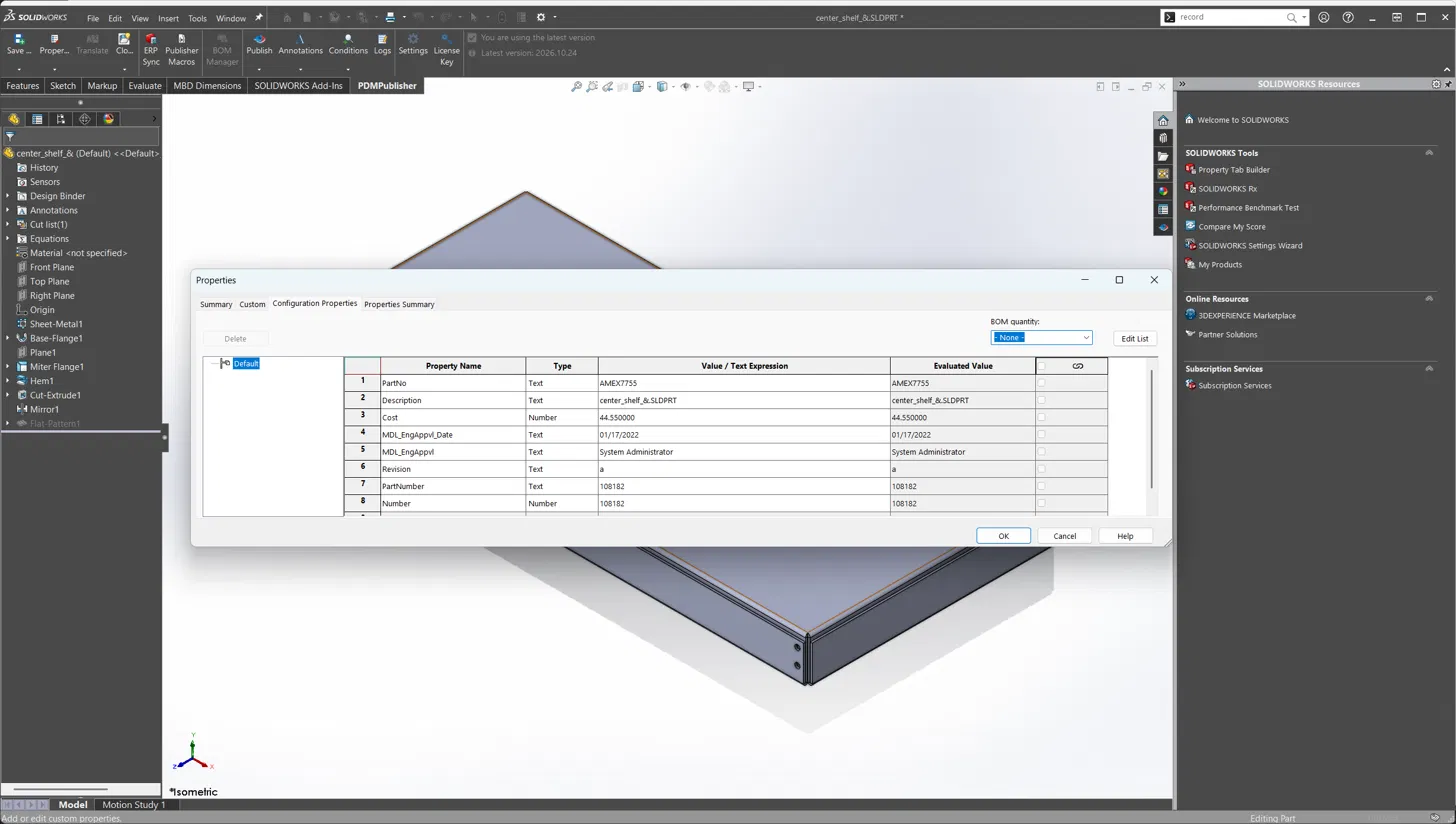
Task: Open the Logs tool
Action: tap(382, 44)
